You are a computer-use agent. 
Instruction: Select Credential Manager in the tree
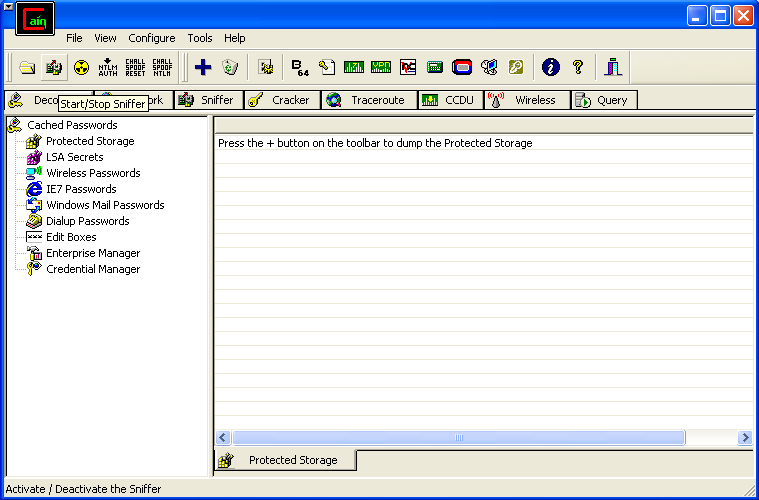click(x=93, y=269)
